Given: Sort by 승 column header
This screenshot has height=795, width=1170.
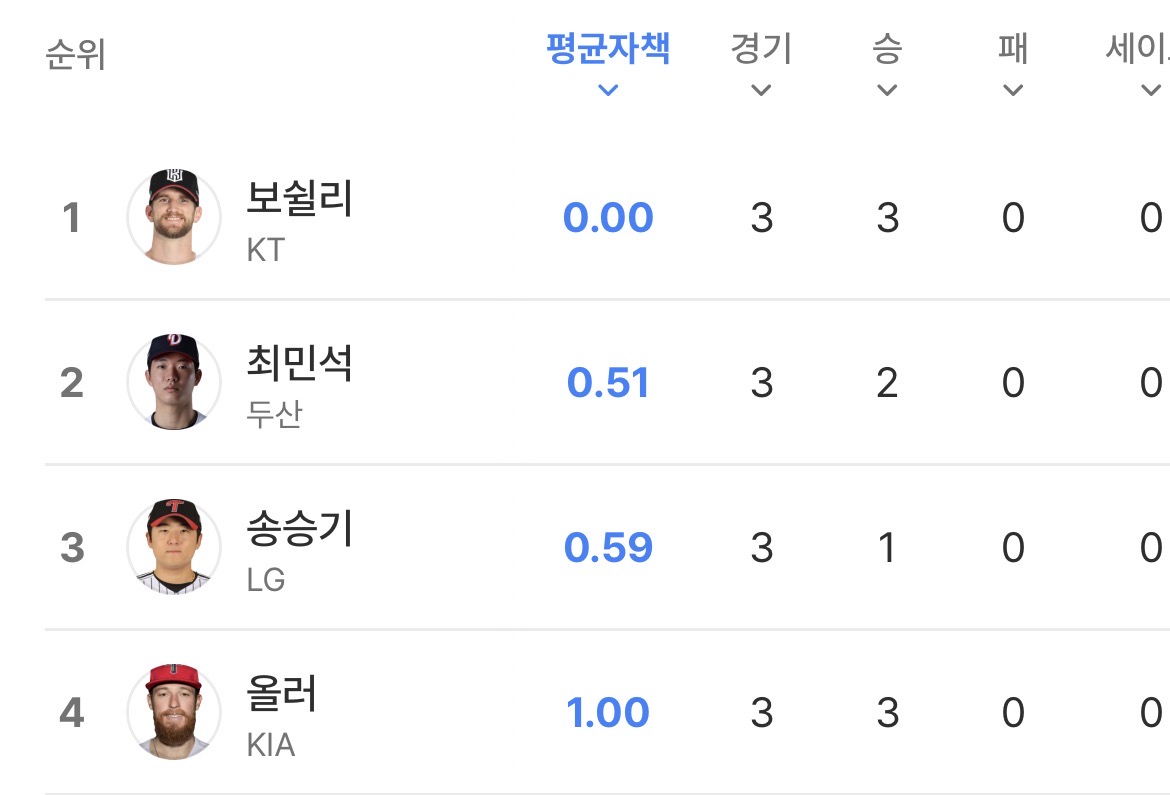Looking at the screenshot, I should click(x=887, y=48).
